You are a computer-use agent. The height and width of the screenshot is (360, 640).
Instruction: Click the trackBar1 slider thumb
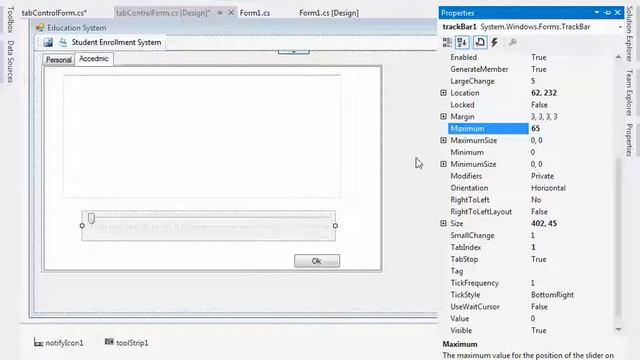point(91,218)
